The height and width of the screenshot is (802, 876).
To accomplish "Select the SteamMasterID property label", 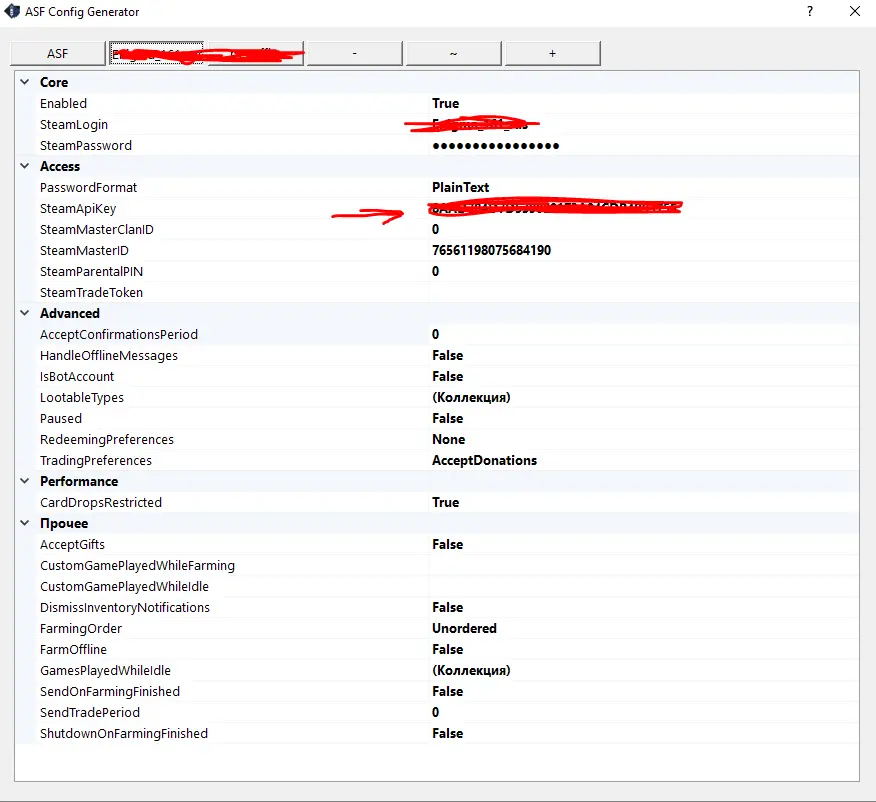I will coord(84,250).
